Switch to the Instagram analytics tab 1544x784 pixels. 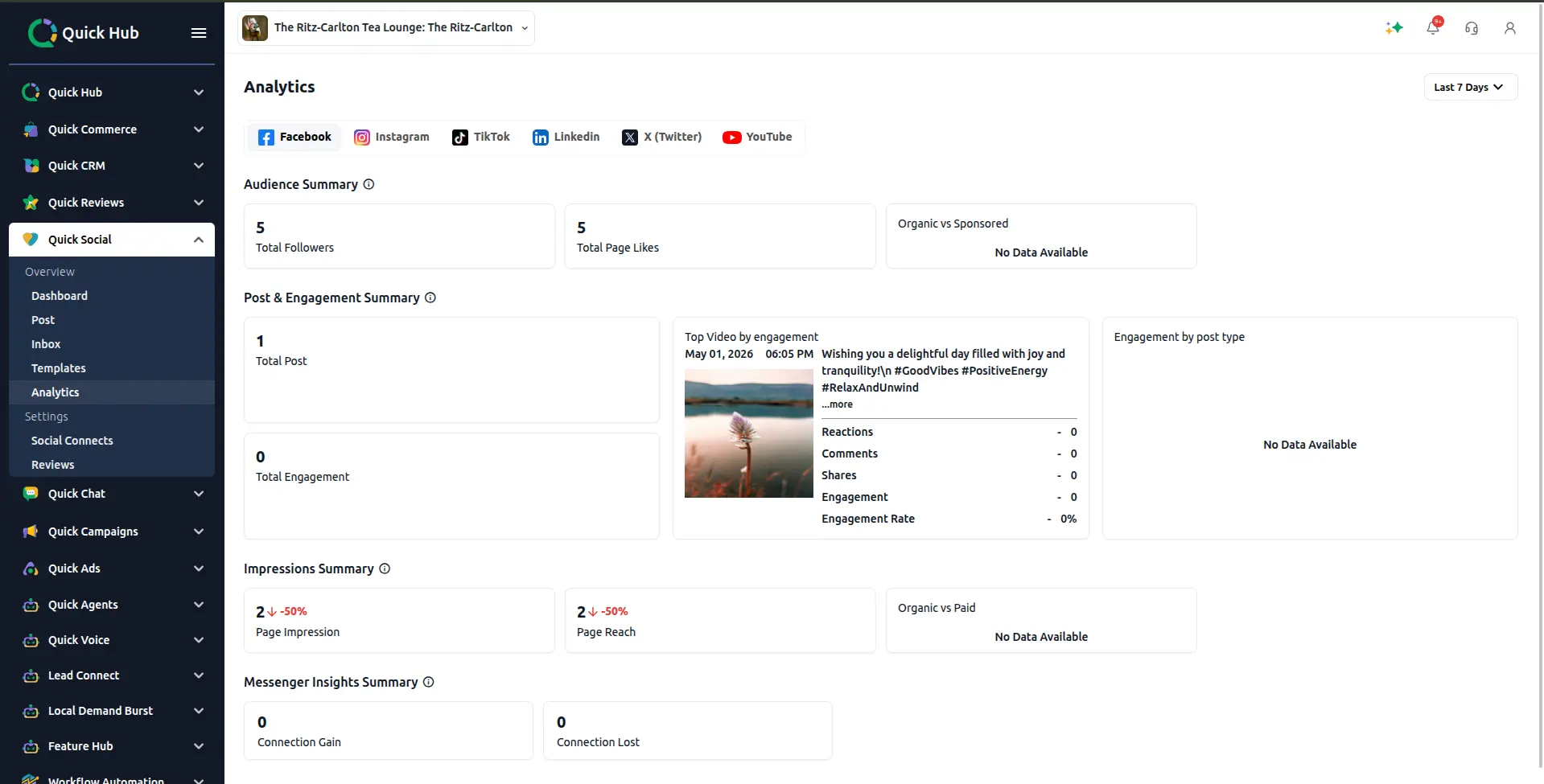(392, 138)
